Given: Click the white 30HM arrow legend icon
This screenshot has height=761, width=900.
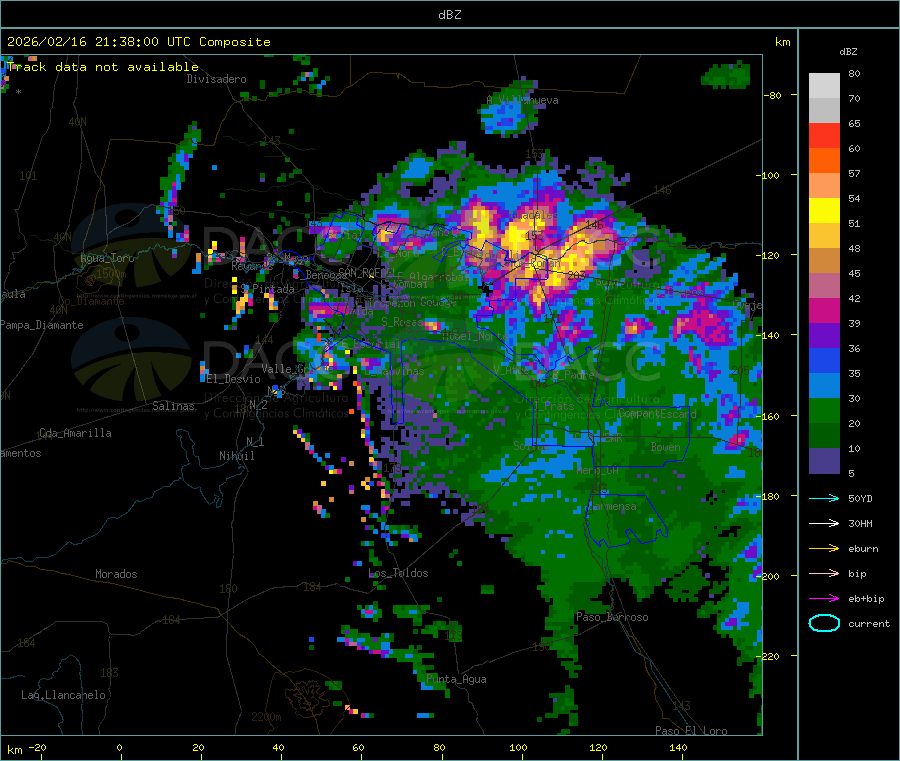Looking at the screenshot, I should coord(824,523).
